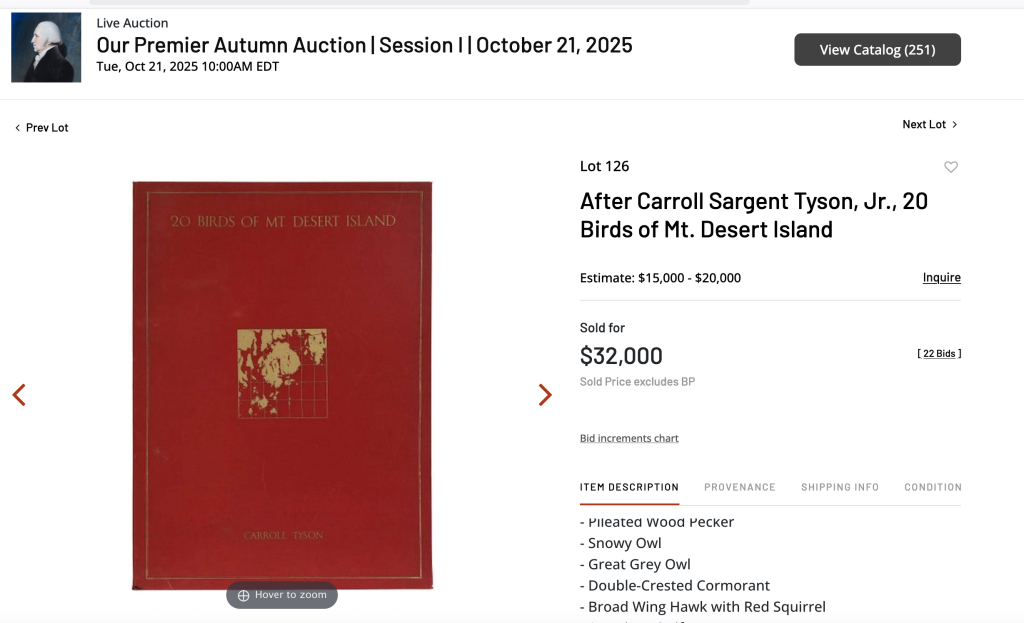
Task: Click the gold island map emblem
Action: (282, 373)
